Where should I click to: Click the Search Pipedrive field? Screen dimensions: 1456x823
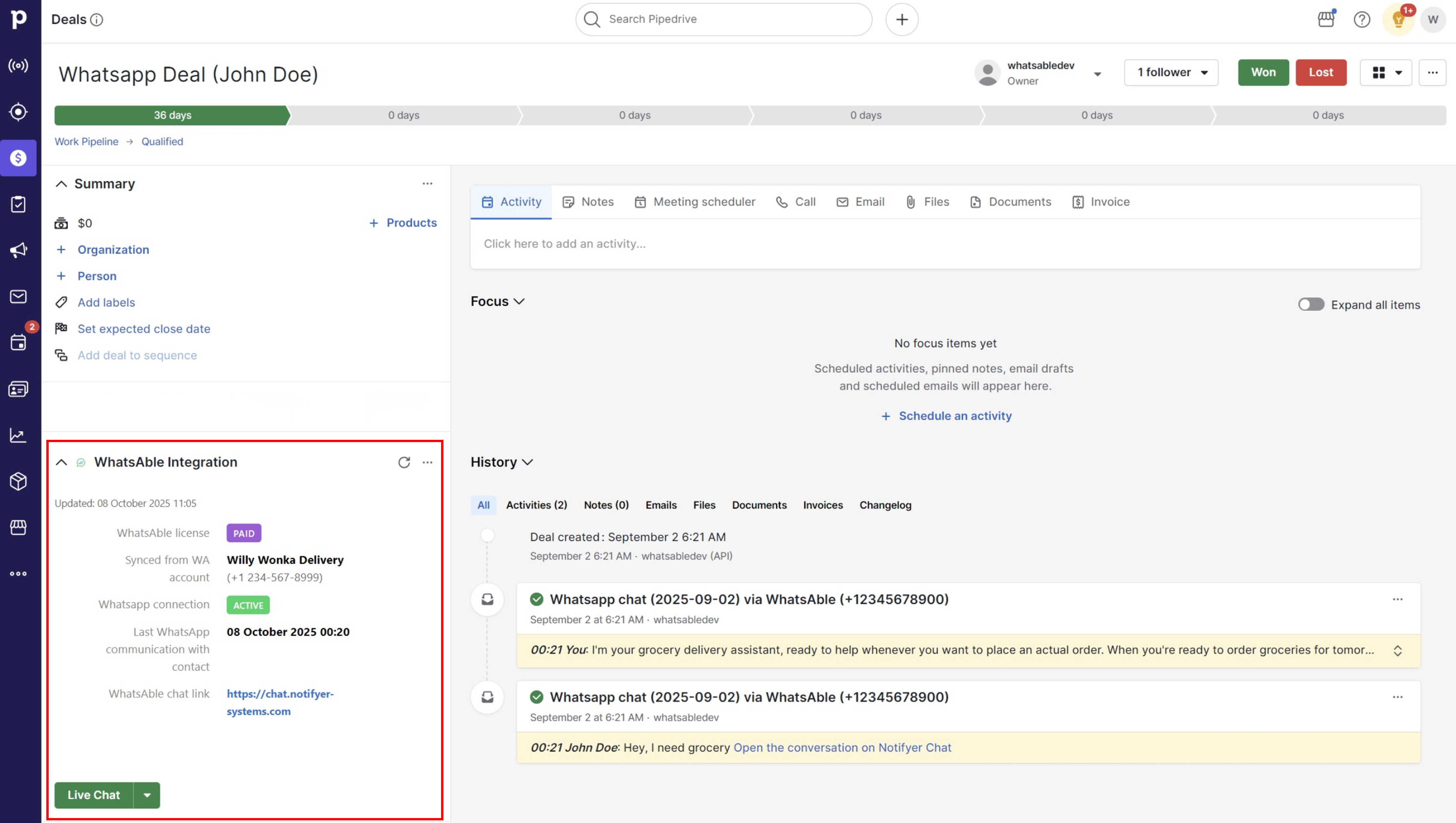(x=723, y=19)
